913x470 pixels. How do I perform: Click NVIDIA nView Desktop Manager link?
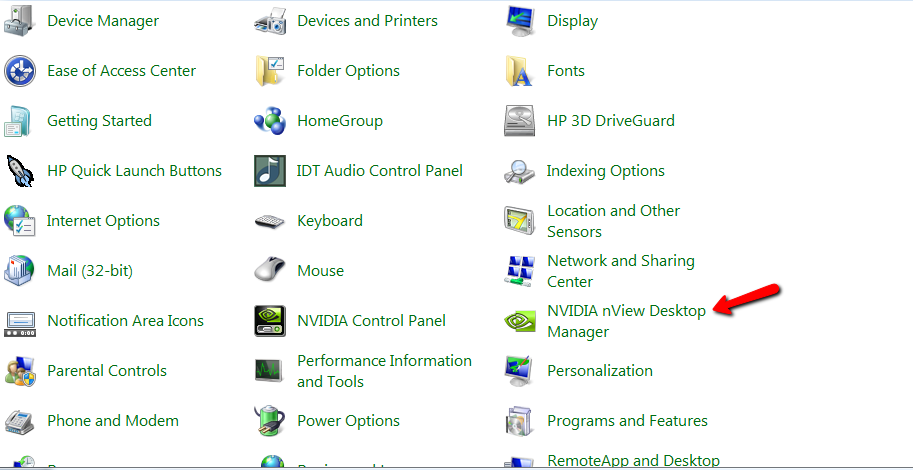[627, 321]
